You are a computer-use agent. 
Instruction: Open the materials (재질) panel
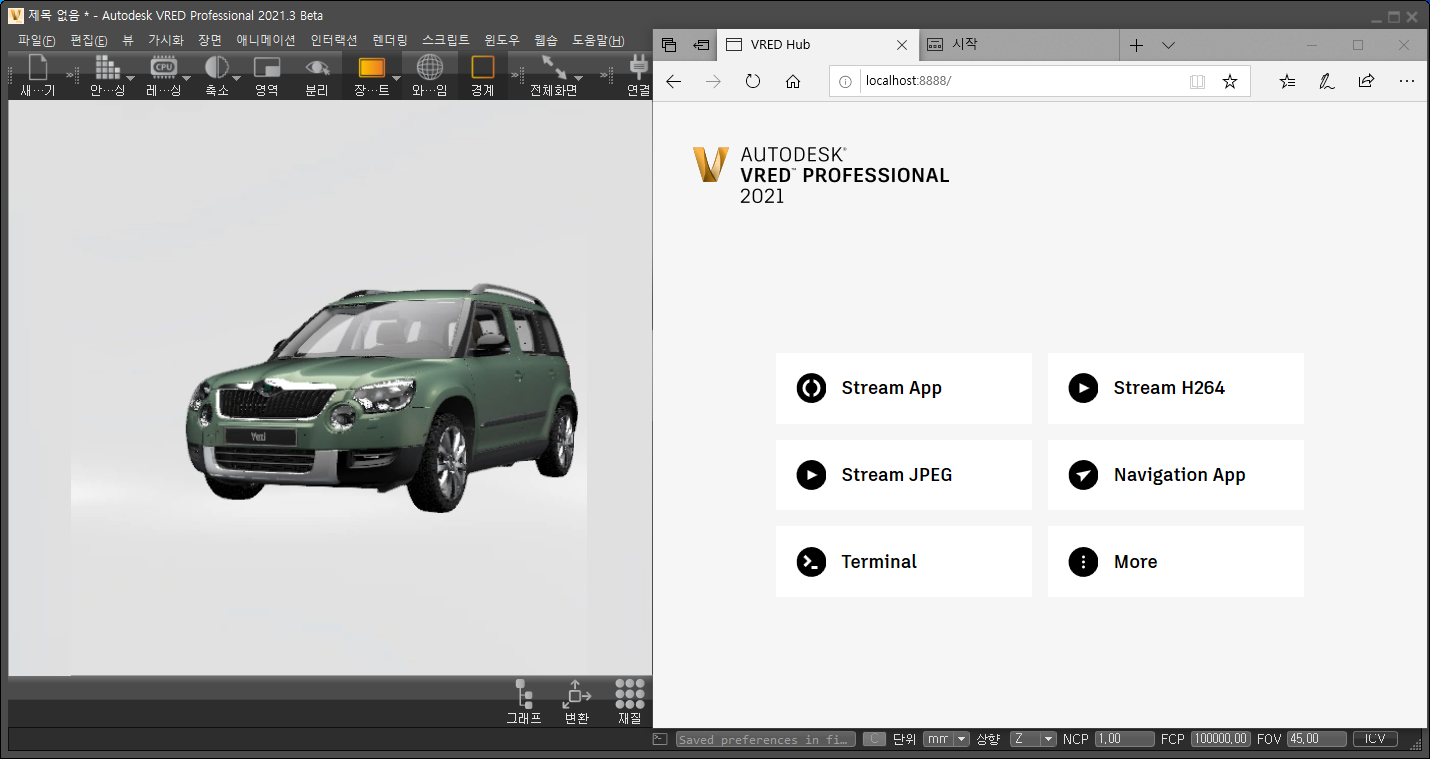pyautogui.click(x=630, y=694)
